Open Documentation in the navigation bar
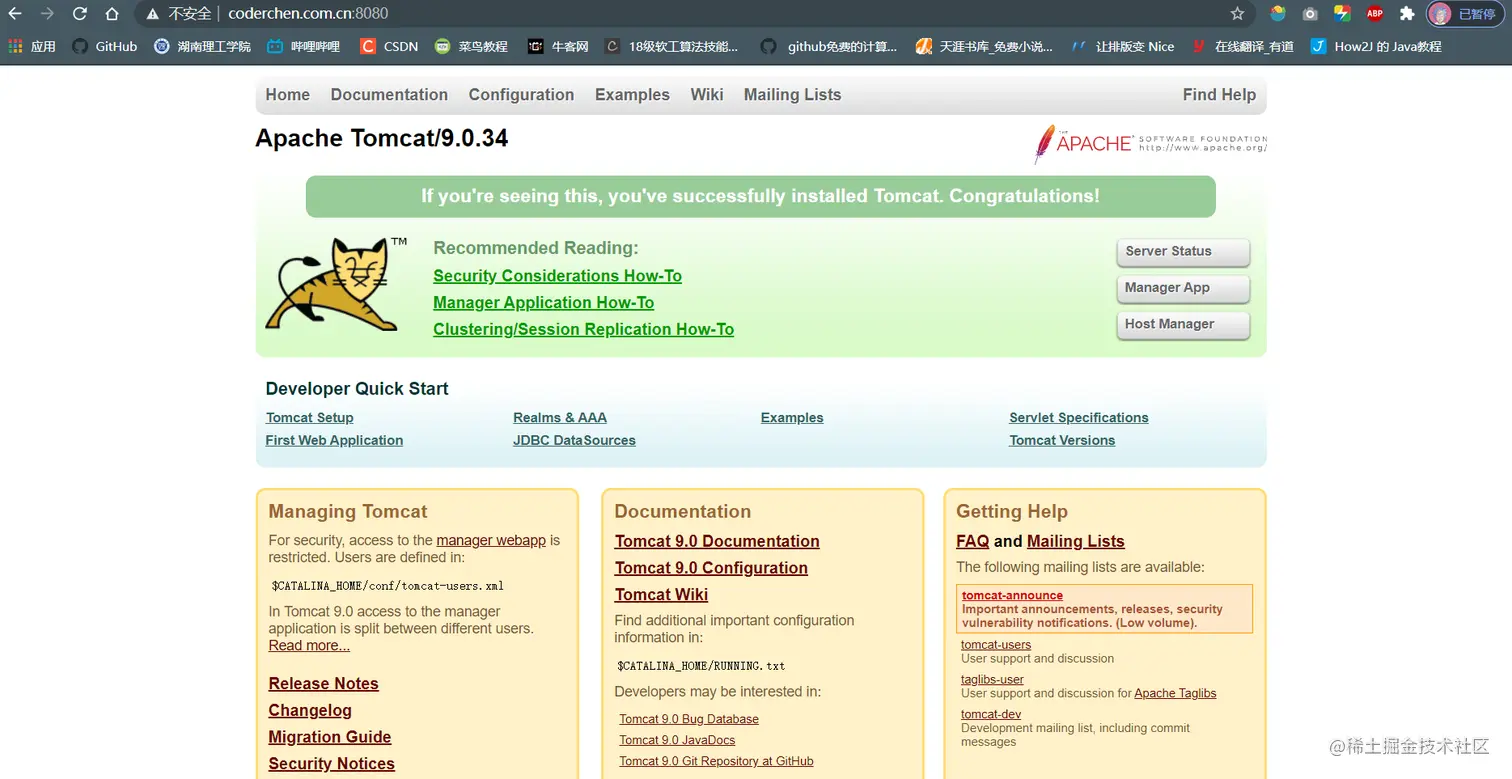The height and width of the screenshot is (779, 1512). coord(389,95)
